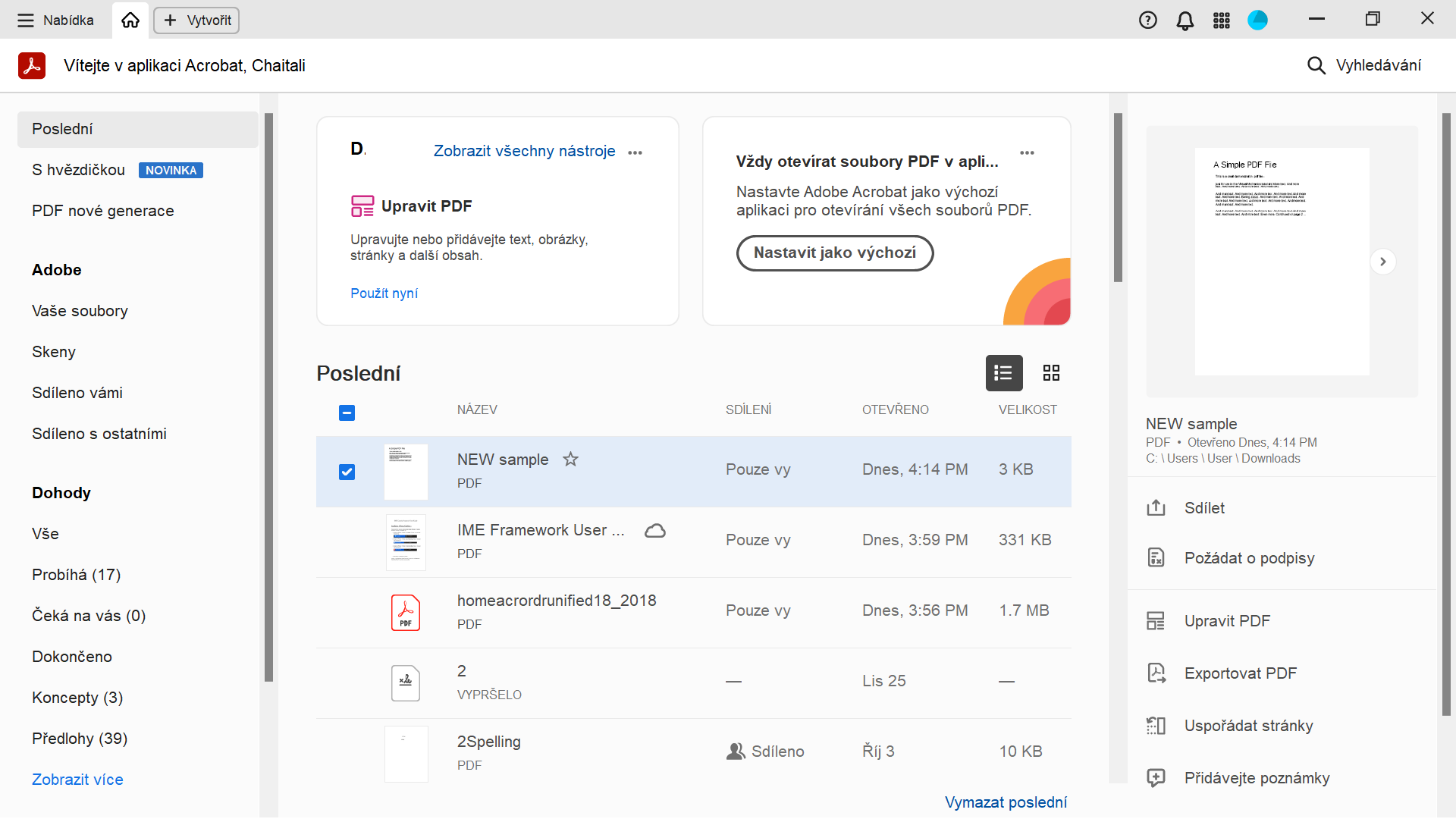Screen dimensions: 1456x819
Task: Open options menu on default PDF card
Action: [1027, 152]
